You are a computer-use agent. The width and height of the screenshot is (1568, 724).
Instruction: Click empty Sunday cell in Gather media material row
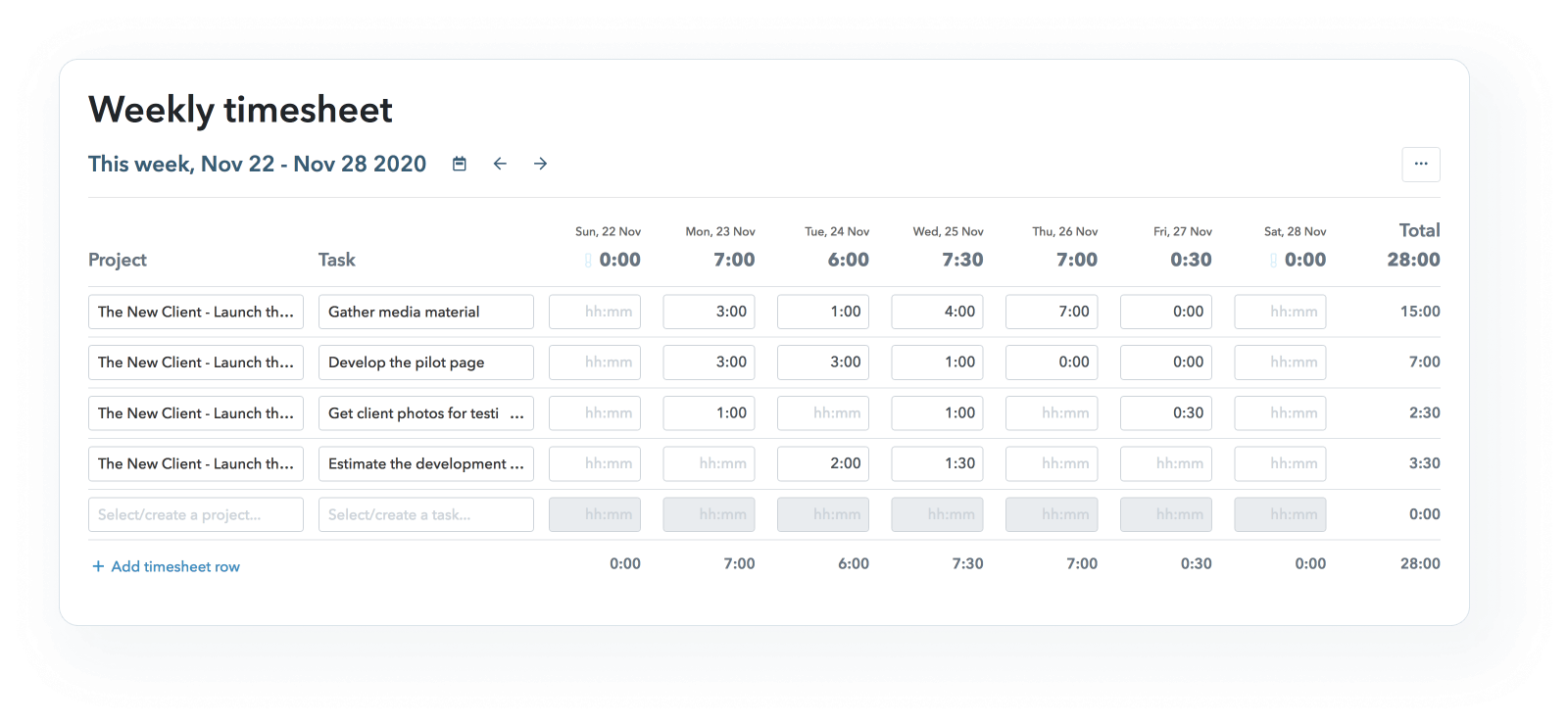coord(595,312)
